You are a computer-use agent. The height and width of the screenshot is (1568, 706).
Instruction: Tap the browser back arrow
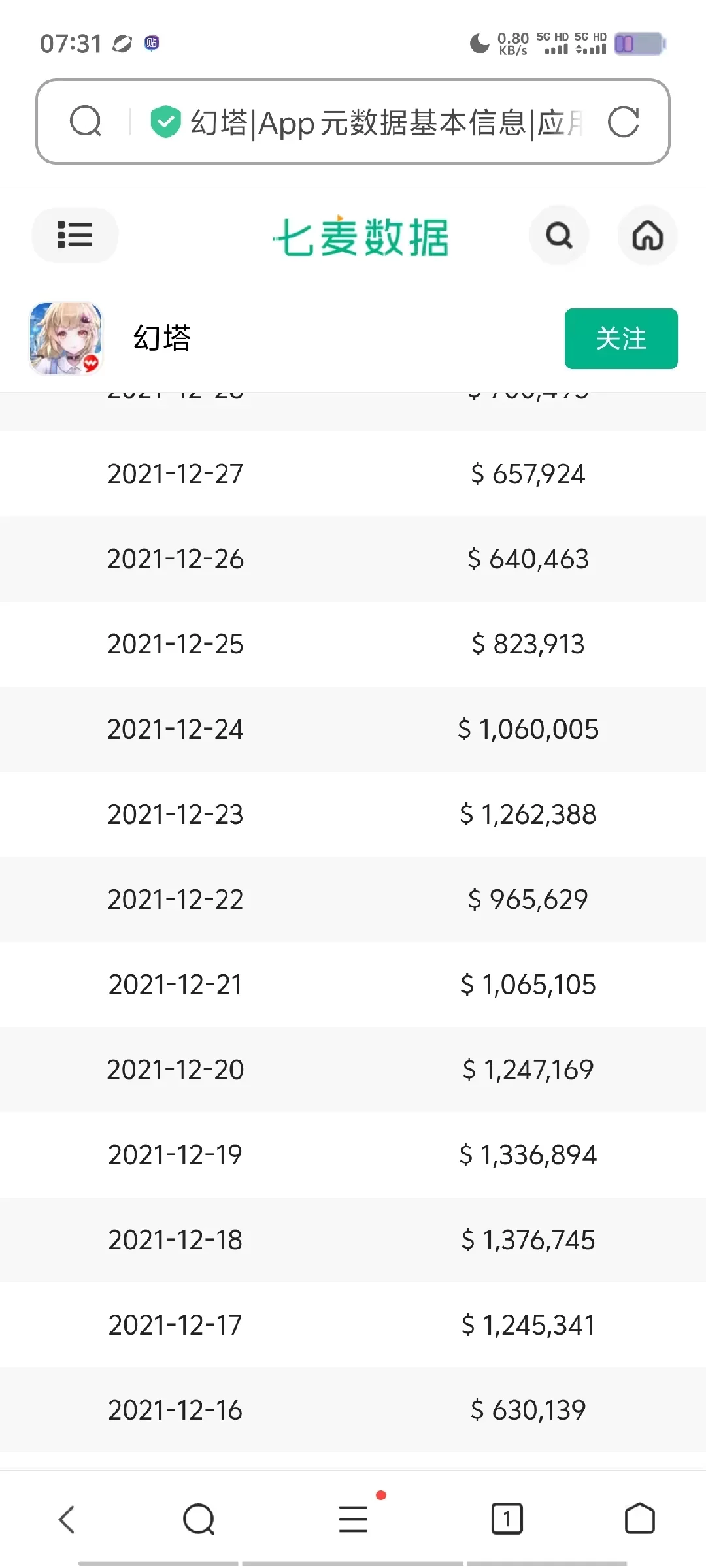pos(67,1519)
